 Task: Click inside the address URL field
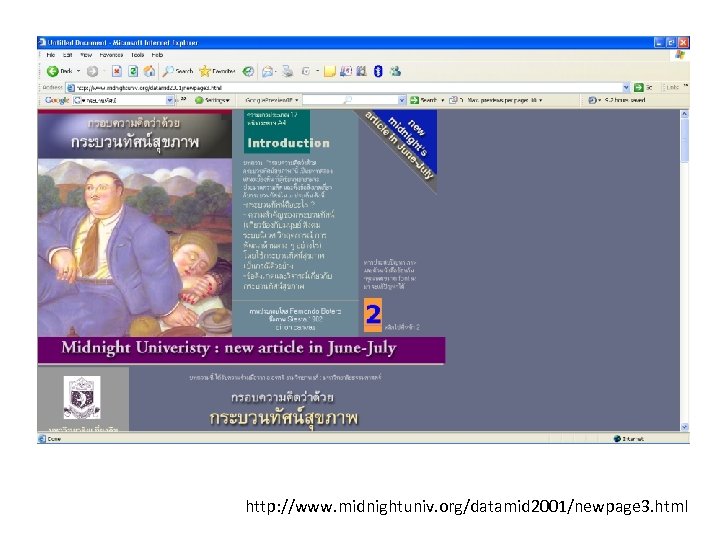(349, 87)
